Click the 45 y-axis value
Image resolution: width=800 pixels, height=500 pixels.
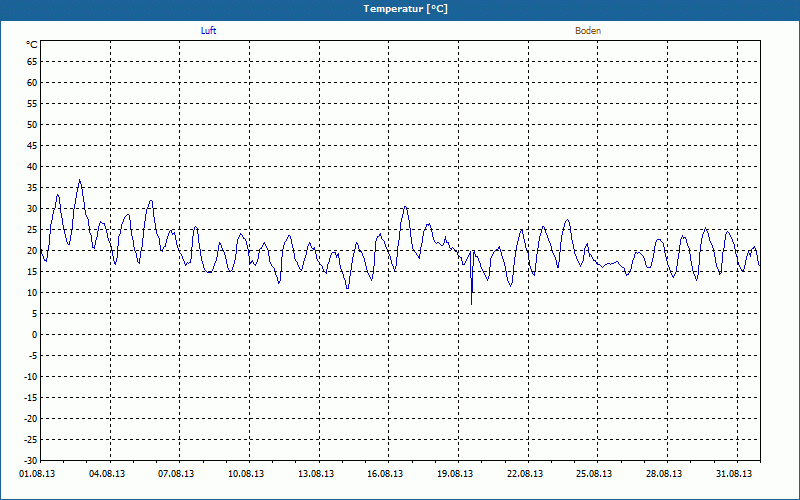click(32, 146)
